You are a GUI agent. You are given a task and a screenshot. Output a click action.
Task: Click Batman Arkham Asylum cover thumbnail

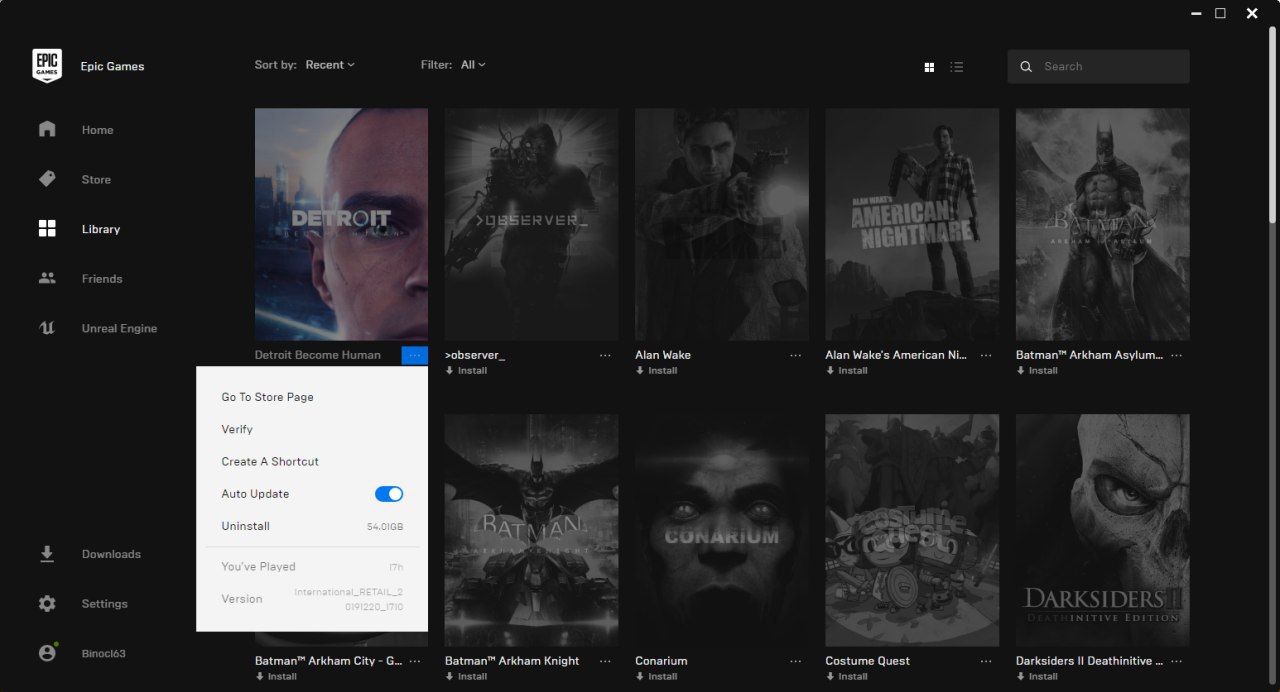coord(1103,225)
